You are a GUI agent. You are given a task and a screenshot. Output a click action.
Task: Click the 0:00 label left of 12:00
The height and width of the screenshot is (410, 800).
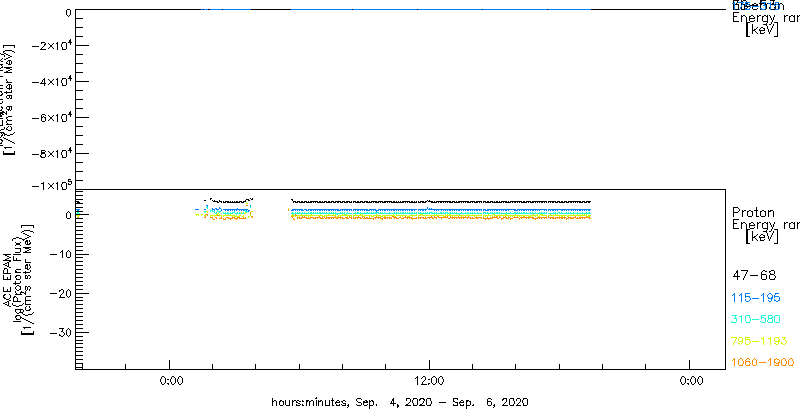click(x=169, y=381)
